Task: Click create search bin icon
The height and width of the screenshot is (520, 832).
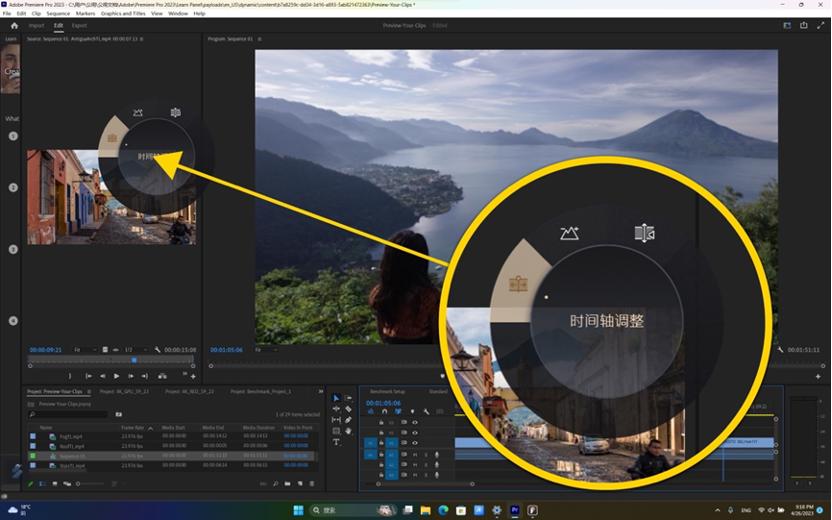Action: pyautogui.click(x=119, y=414)
